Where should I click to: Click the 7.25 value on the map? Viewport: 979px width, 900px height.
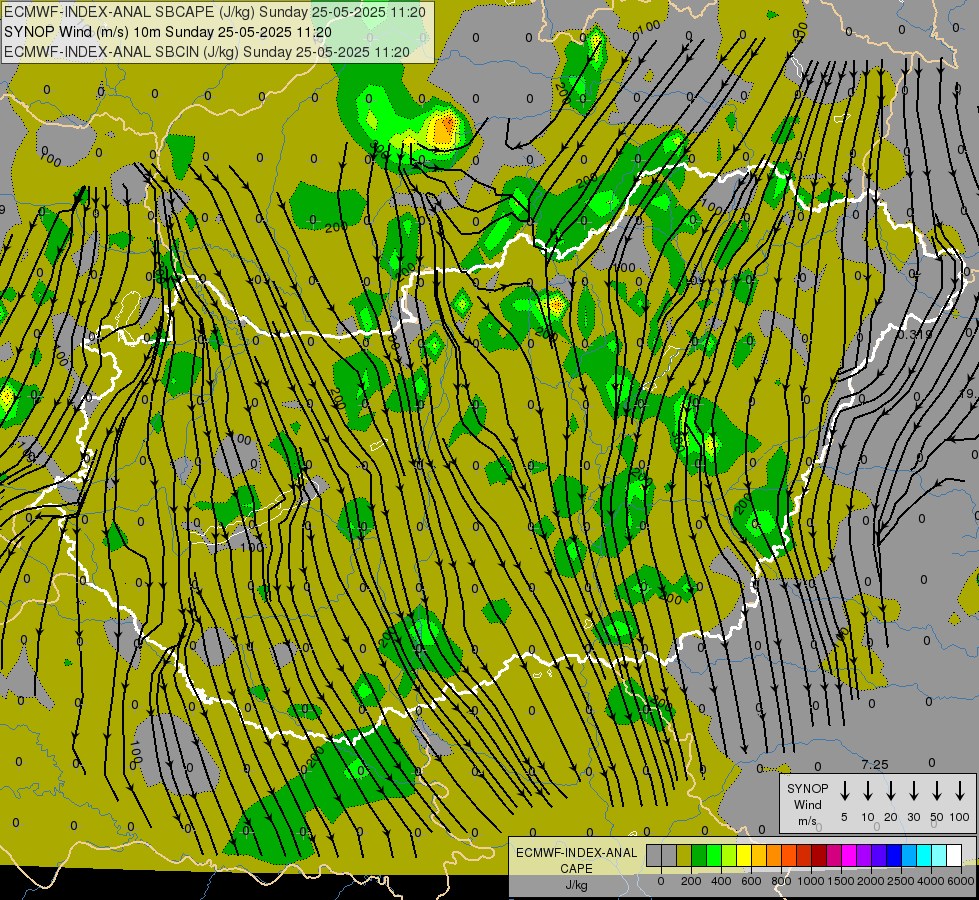(x=875, y=764)
